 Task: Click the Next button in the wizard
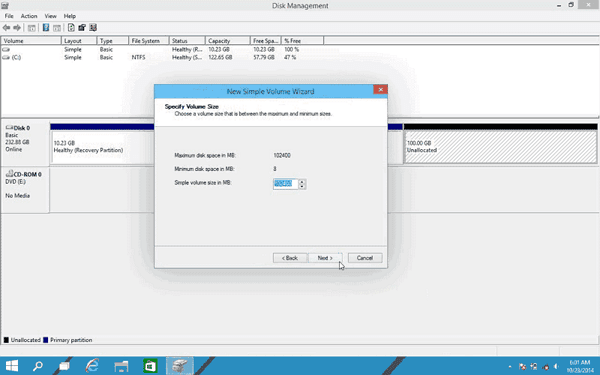coord(325,258)
